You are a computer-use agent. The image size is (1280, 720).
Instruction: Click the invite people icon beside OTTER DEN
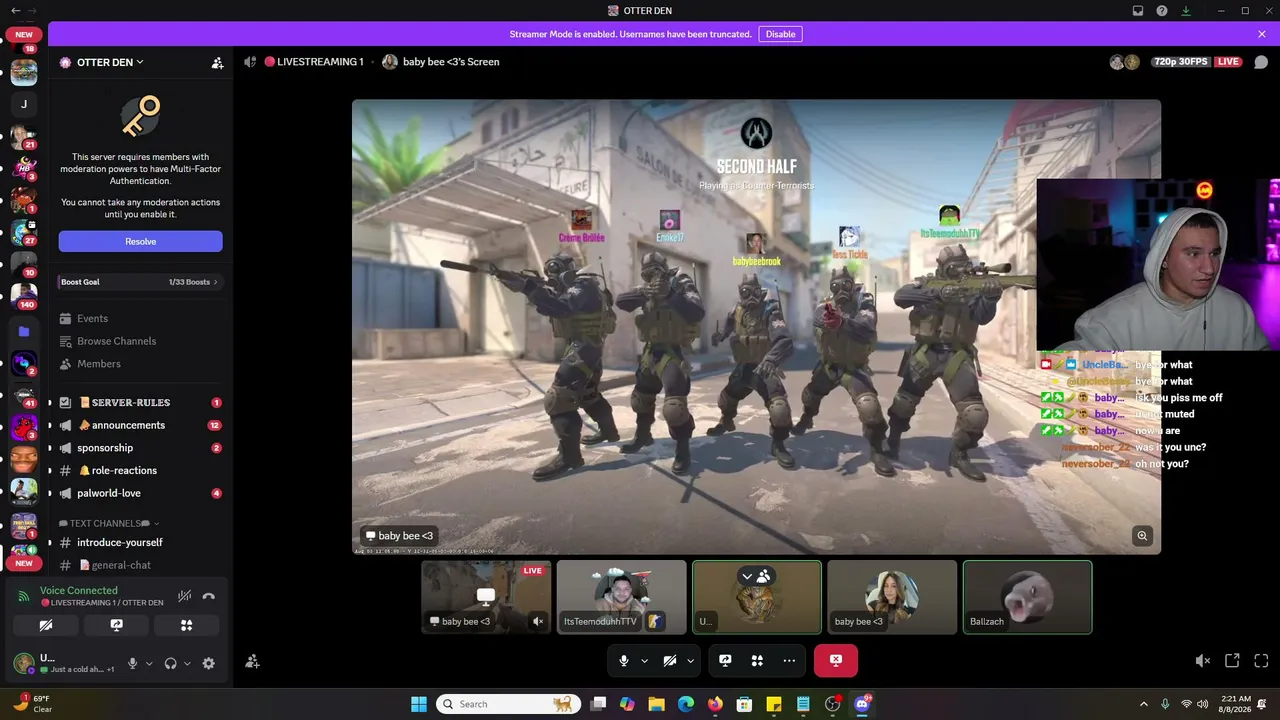point(217,62)
